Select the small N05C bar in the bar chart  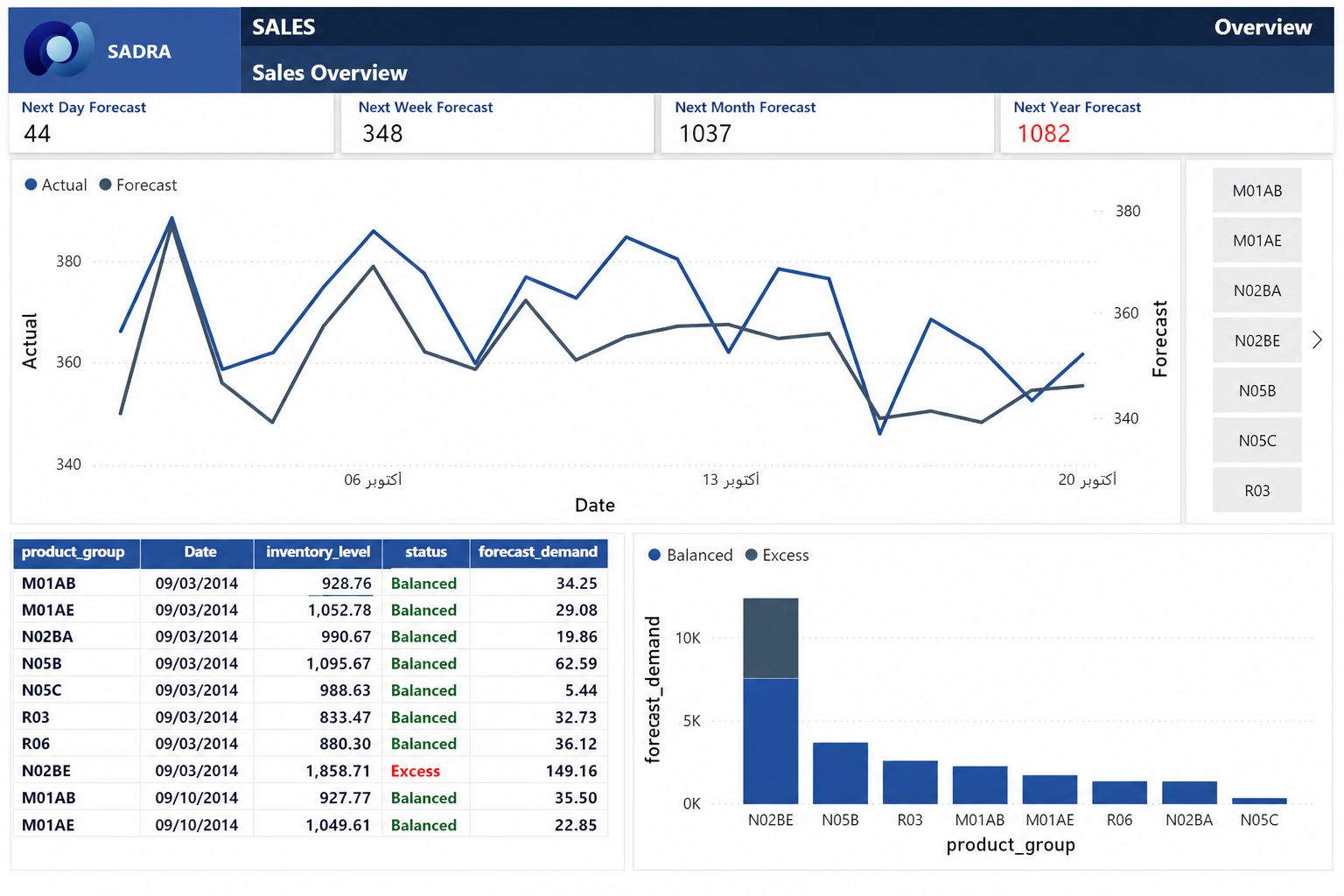[1259, 801]
